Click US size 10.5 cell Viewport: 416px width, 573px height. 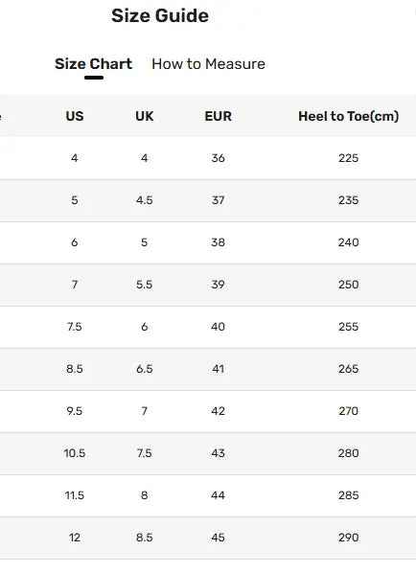(x=75, y=453)
